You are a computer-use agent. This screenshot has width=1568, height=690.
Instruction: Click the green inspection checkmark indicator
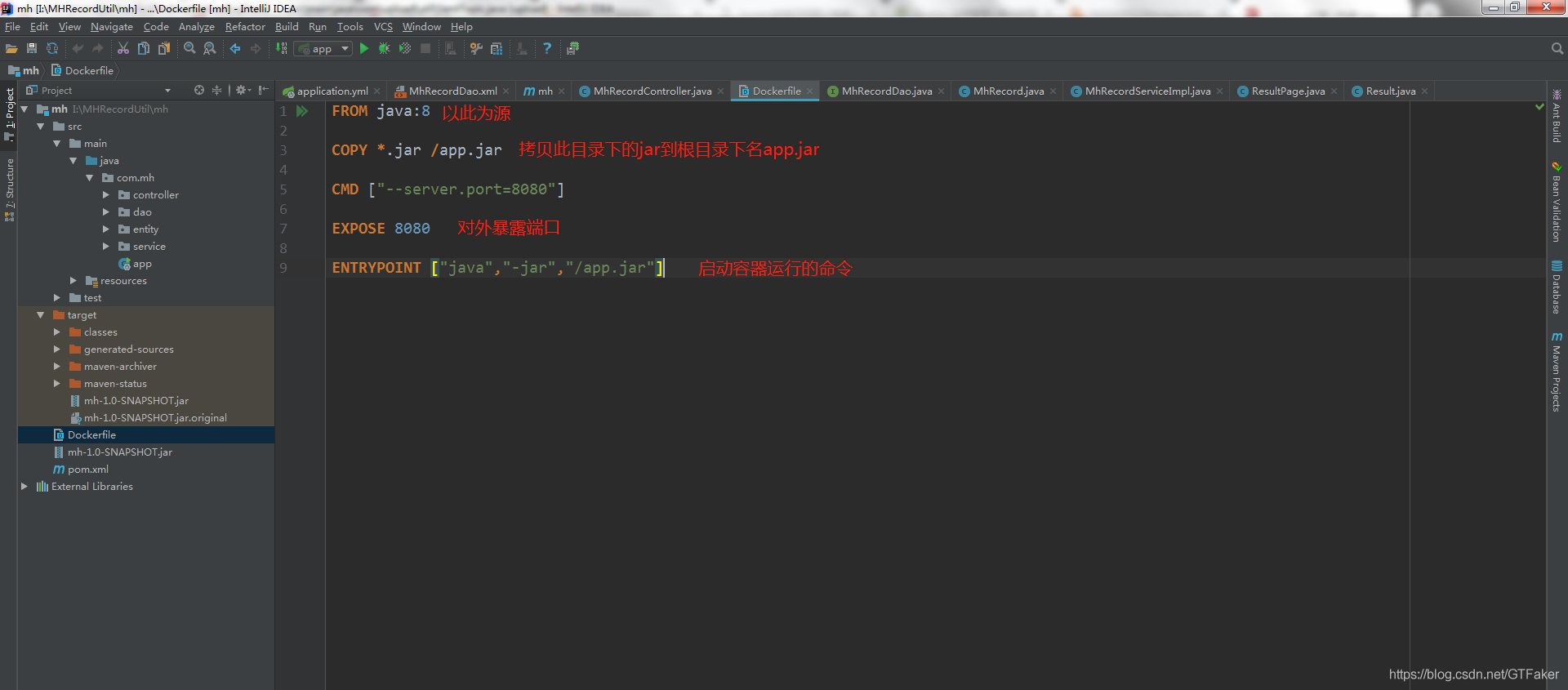pyautogui.click(x=1539, y=107)
